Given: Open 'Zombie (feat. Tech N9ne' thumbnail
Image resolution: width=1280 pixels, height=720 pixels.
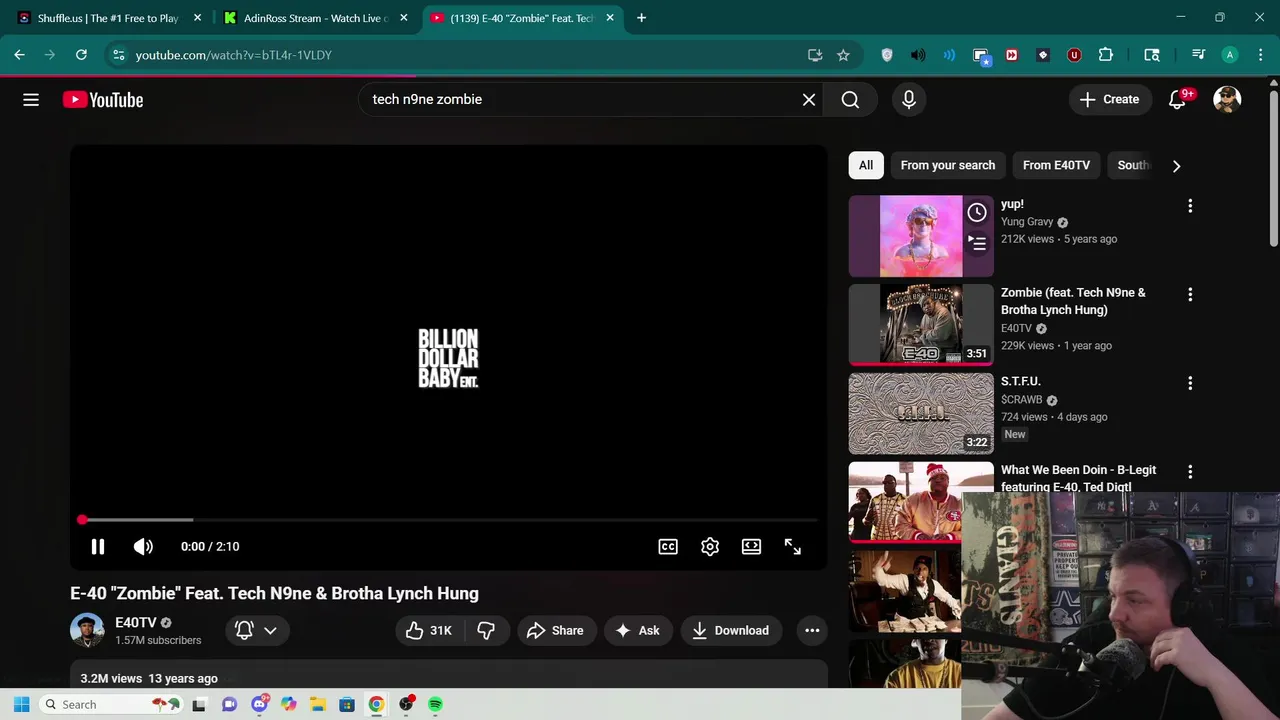Looking at the screenshot, I should click(x=921, y=325).
